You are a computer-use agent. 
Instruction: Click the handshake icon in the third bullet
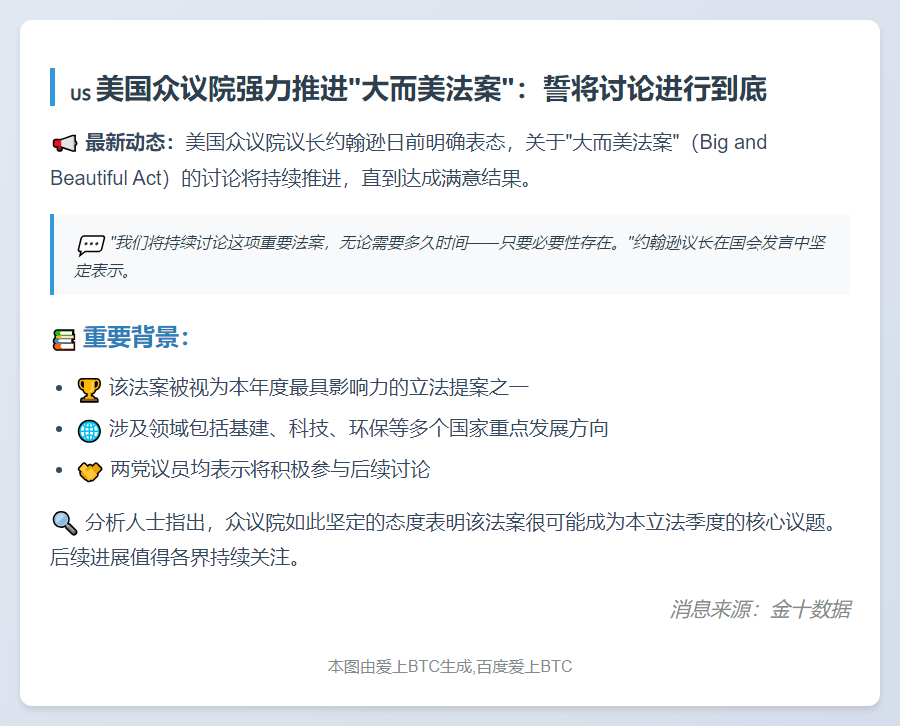[89, 471]
